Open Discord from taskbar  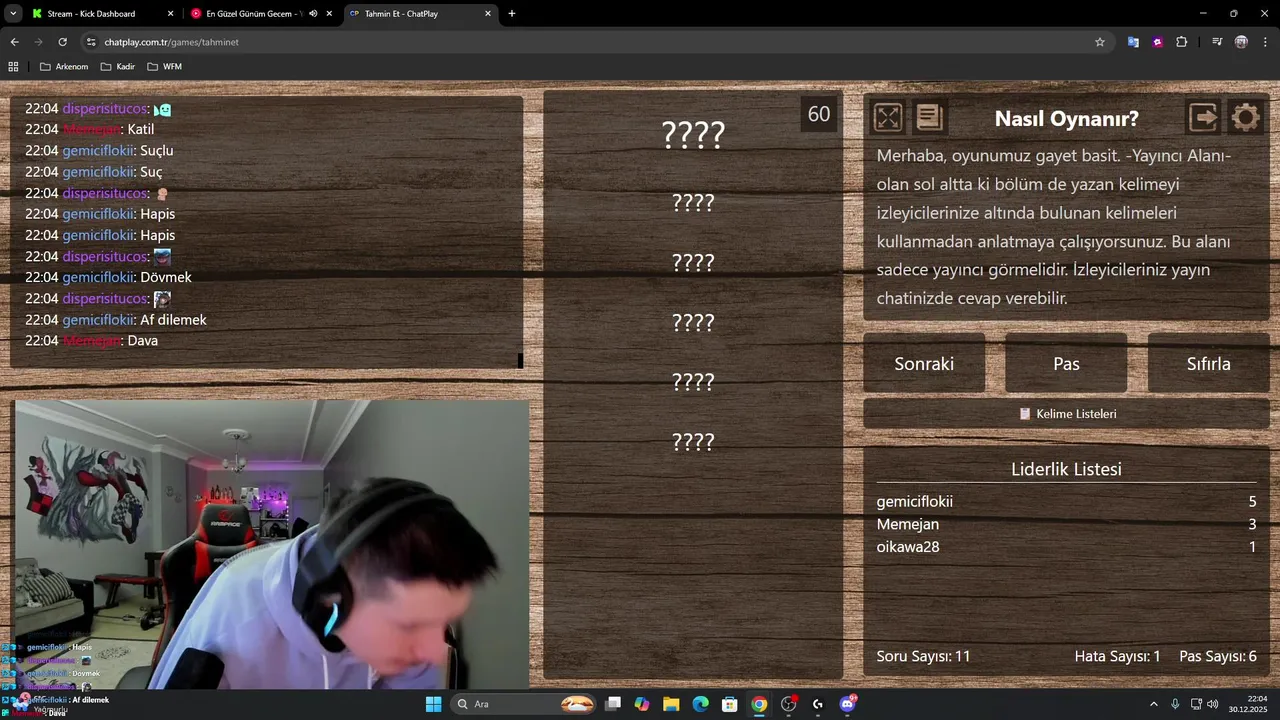[848, 704]
